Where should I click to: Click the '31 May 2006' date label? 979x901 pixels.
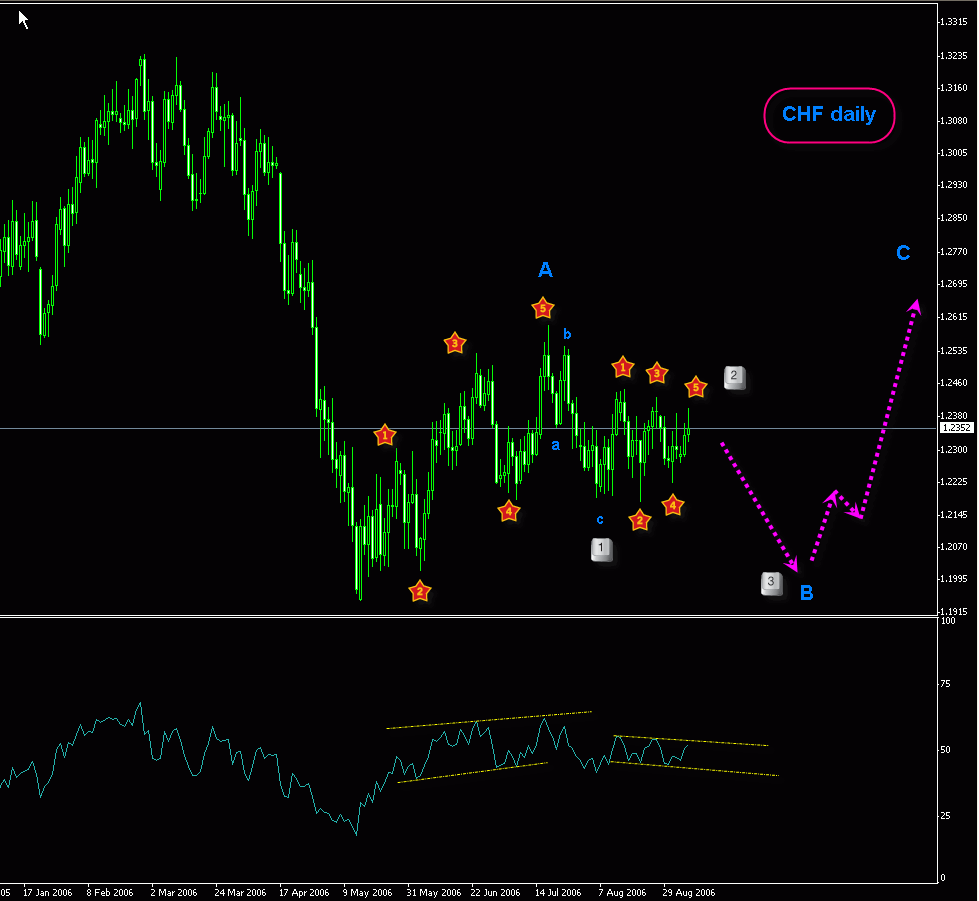434,892
